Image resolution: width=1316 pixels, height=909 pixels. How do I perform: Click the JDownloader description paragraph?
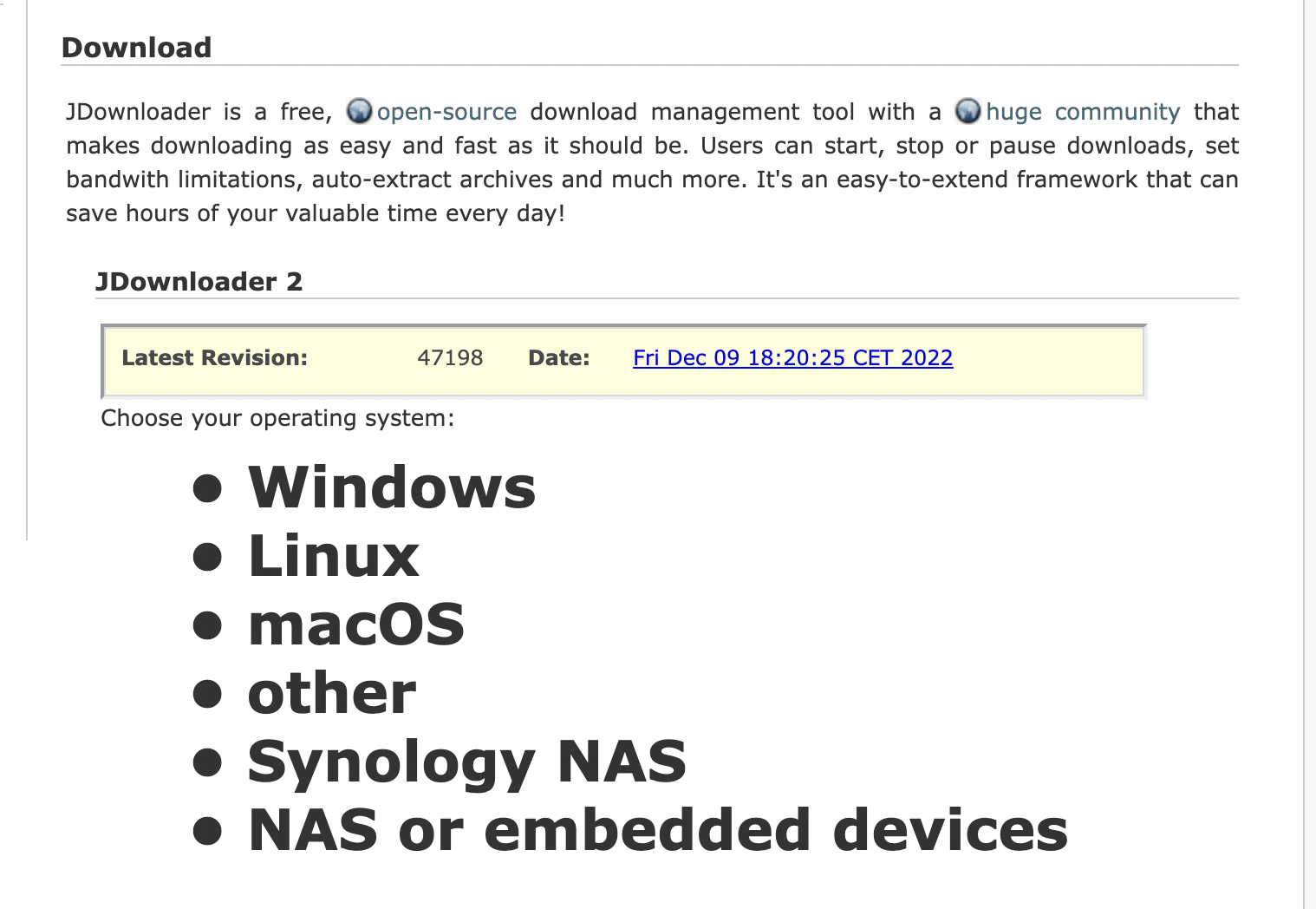pos(652,162)
